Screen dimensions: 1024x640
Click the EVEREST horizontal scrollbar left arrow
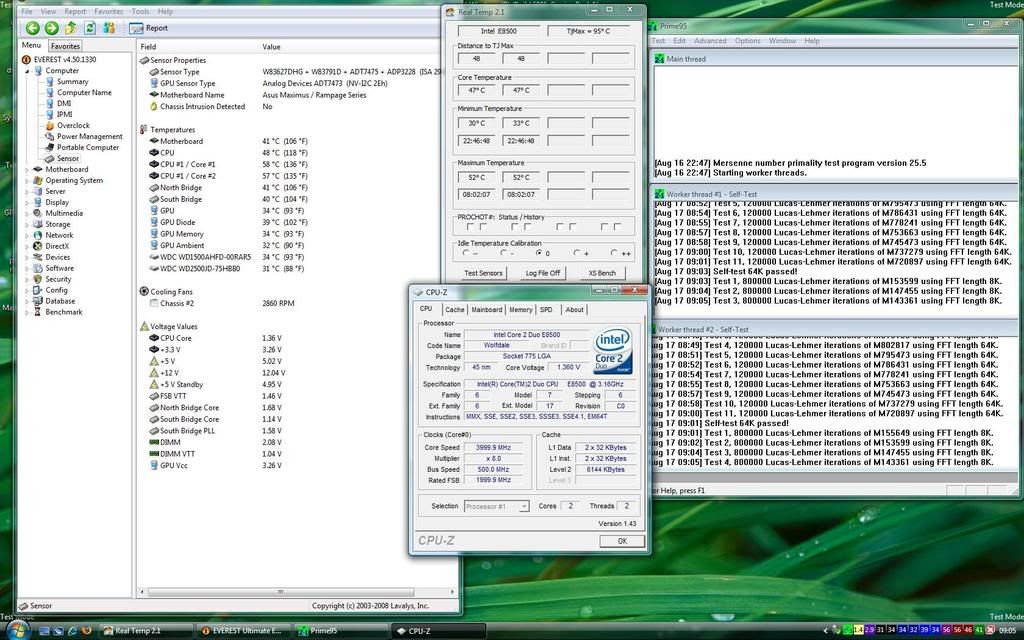point(142,592)
